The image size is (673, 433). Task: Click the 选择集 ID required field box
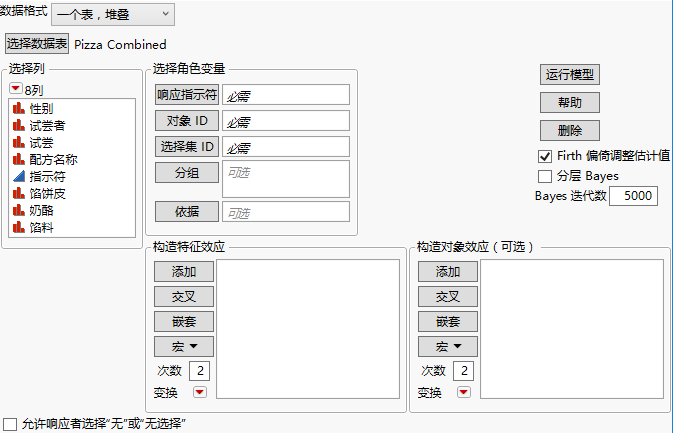pos(286,147)
